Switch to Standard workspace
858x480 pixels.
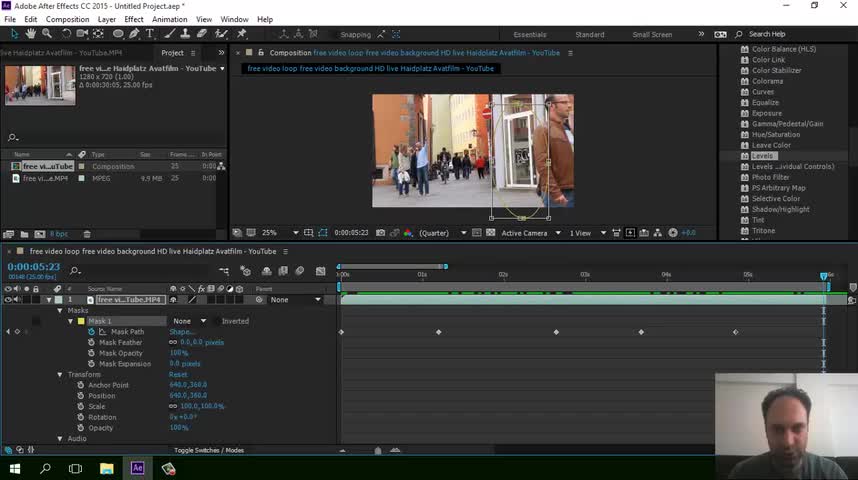click(590, 34)
